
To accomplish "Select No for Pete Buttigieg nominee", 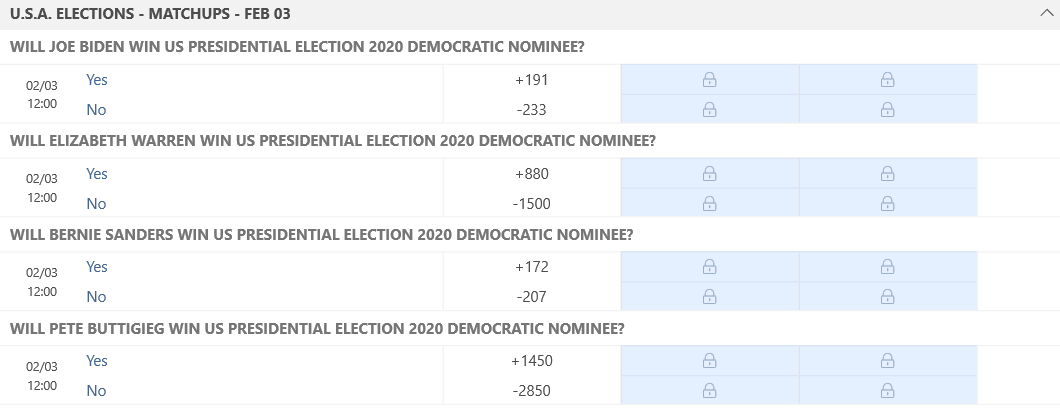I will click(x=96, y=391).
